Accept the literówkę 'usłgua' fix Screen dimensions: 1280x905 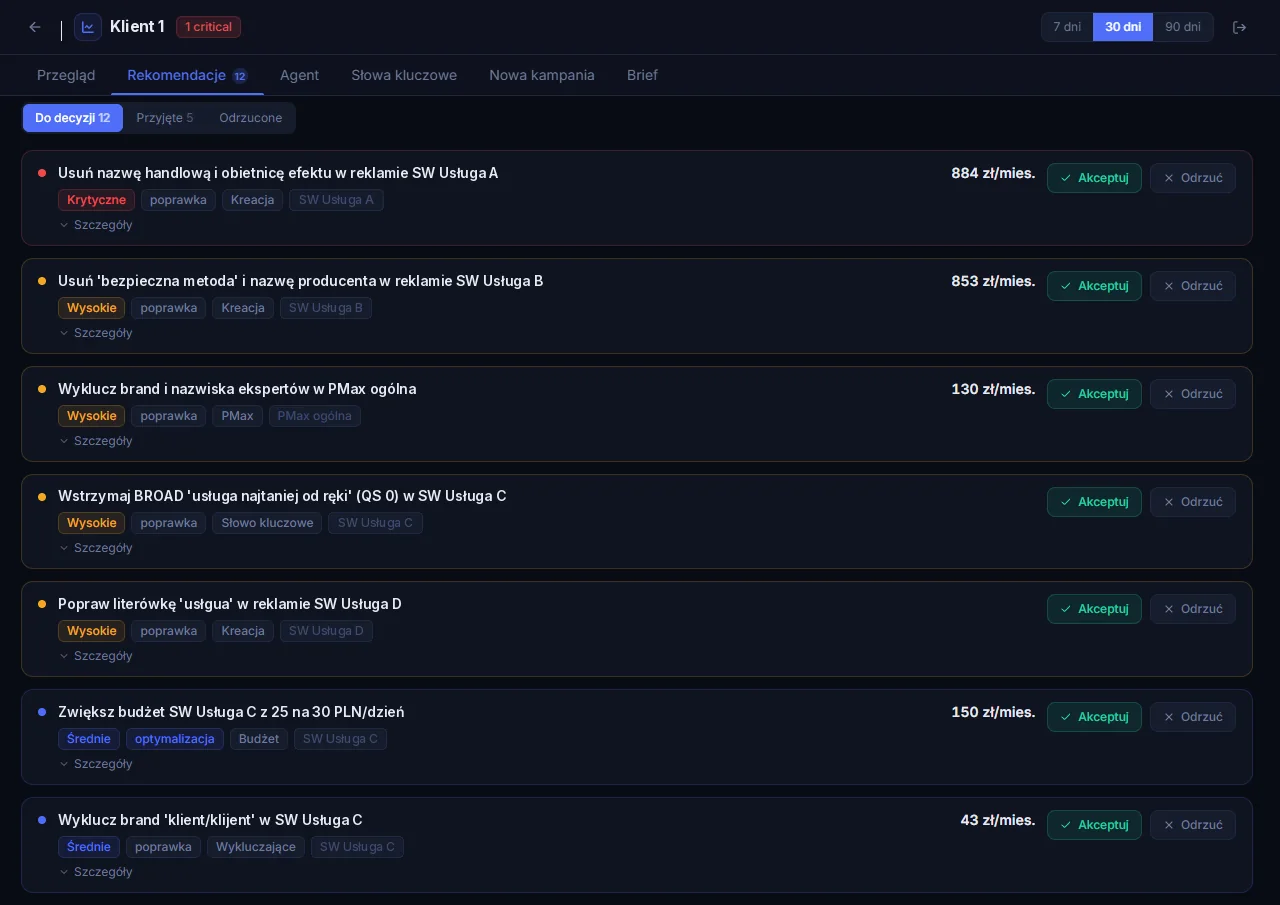click(x=1094, y=609)
